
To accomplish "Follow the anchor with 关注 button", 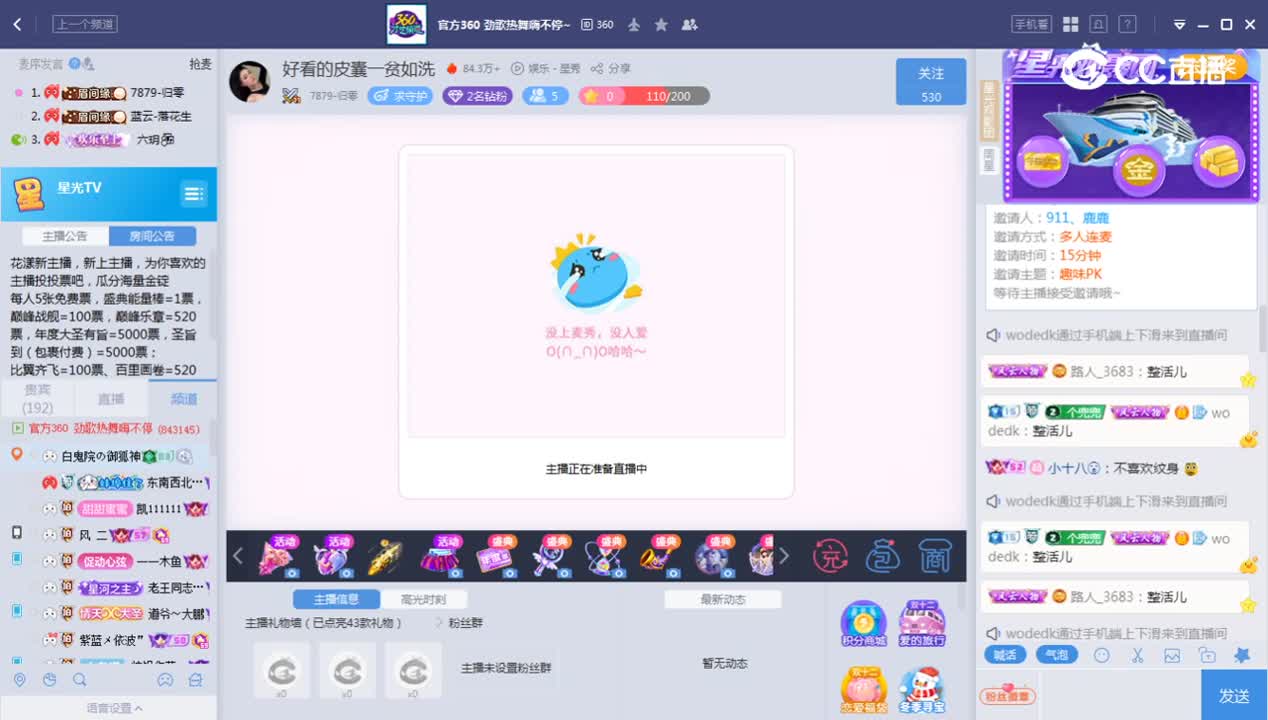I will pyautogui.click(x=931, y=82).
